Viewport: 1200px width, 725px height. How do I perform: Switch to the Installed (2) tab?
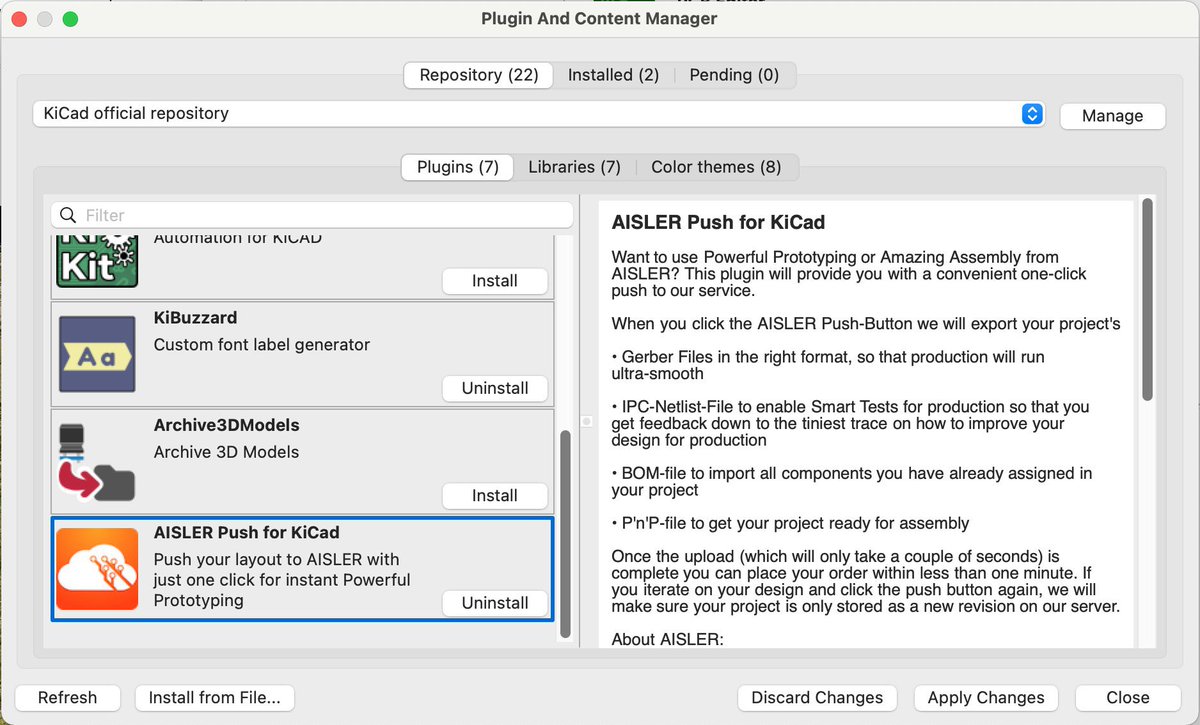click(613, 75)
